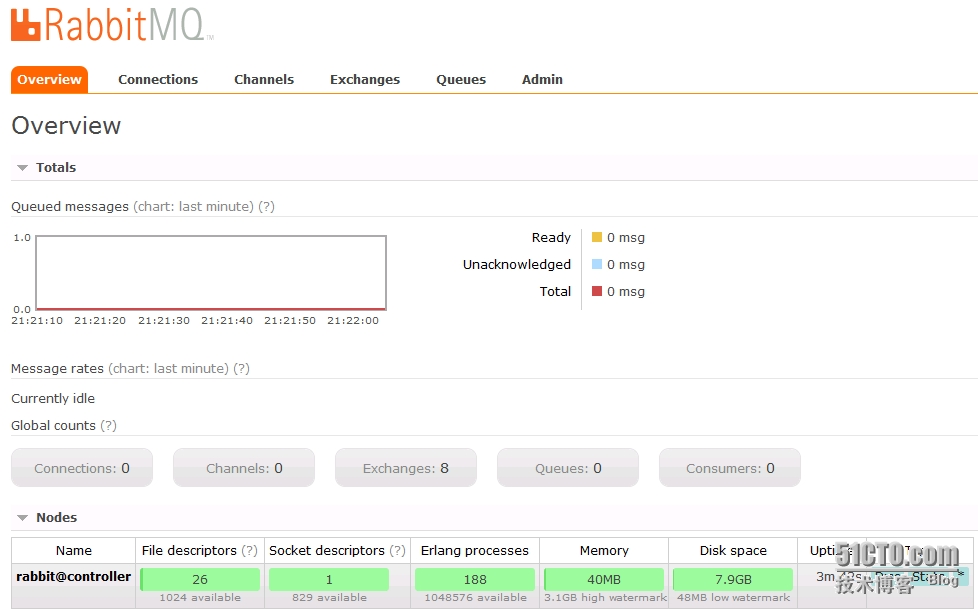Click the 1048576 available text
This screenshot has width=978, height=613.
(x=475, y=597)
